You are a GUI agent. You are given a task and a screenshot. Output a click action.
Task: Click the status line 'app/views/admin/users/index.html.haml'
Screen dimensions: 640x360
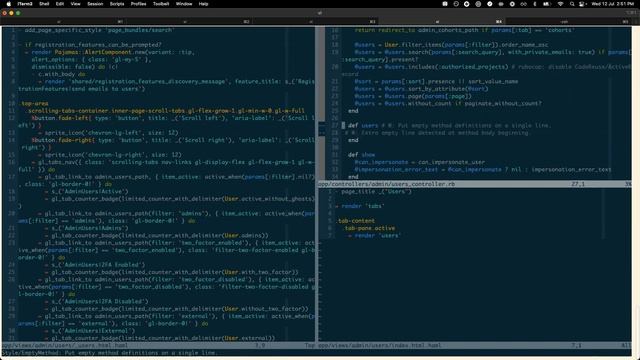coord(474,345)
